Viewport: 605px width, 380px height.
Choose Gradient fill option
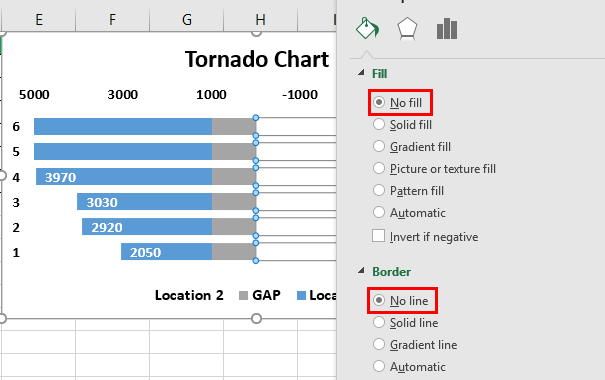pyautogui.click(x=412, y=147)
